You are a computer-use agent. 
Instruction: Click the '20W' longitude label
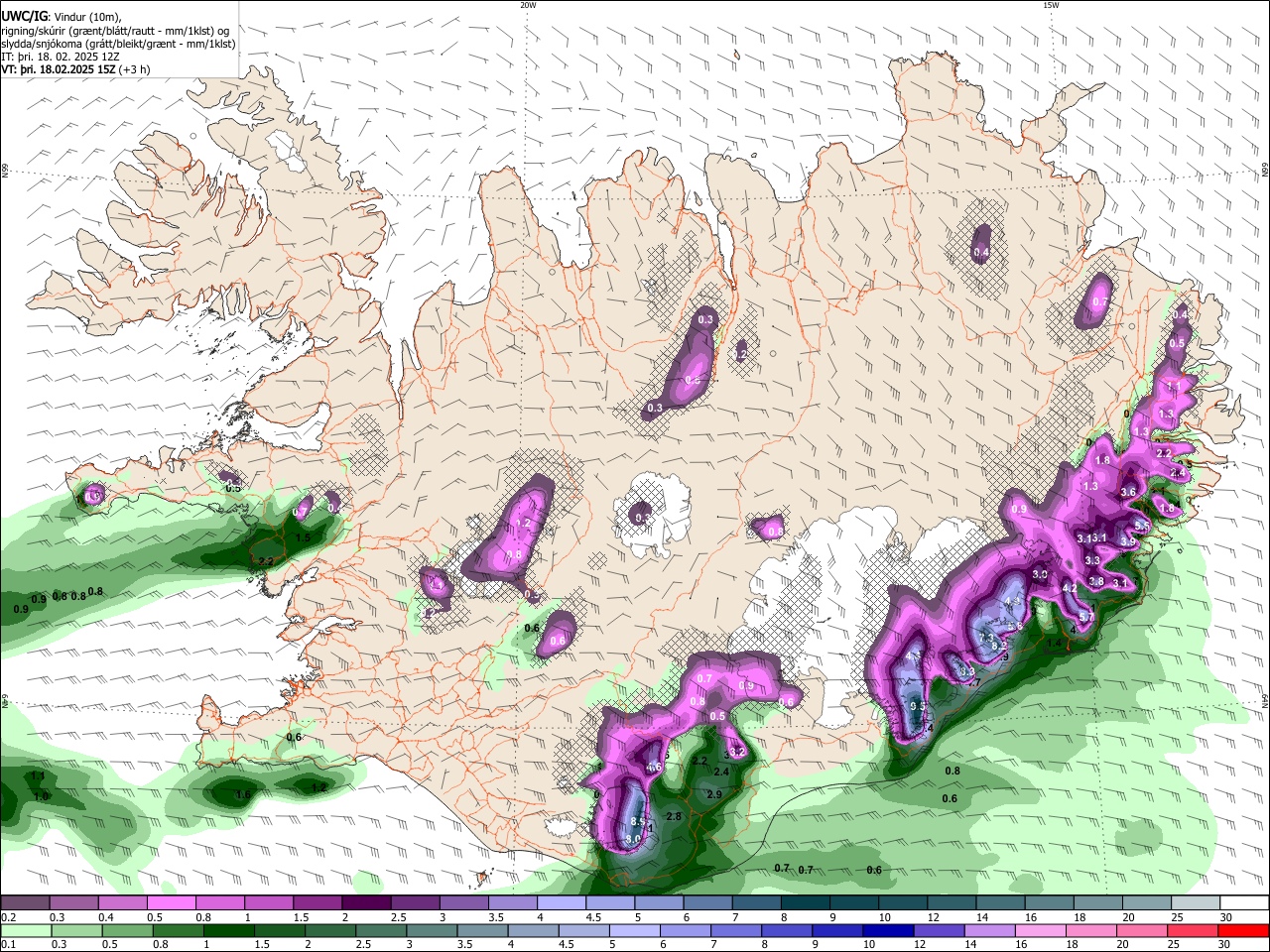[x=528, y=5]
